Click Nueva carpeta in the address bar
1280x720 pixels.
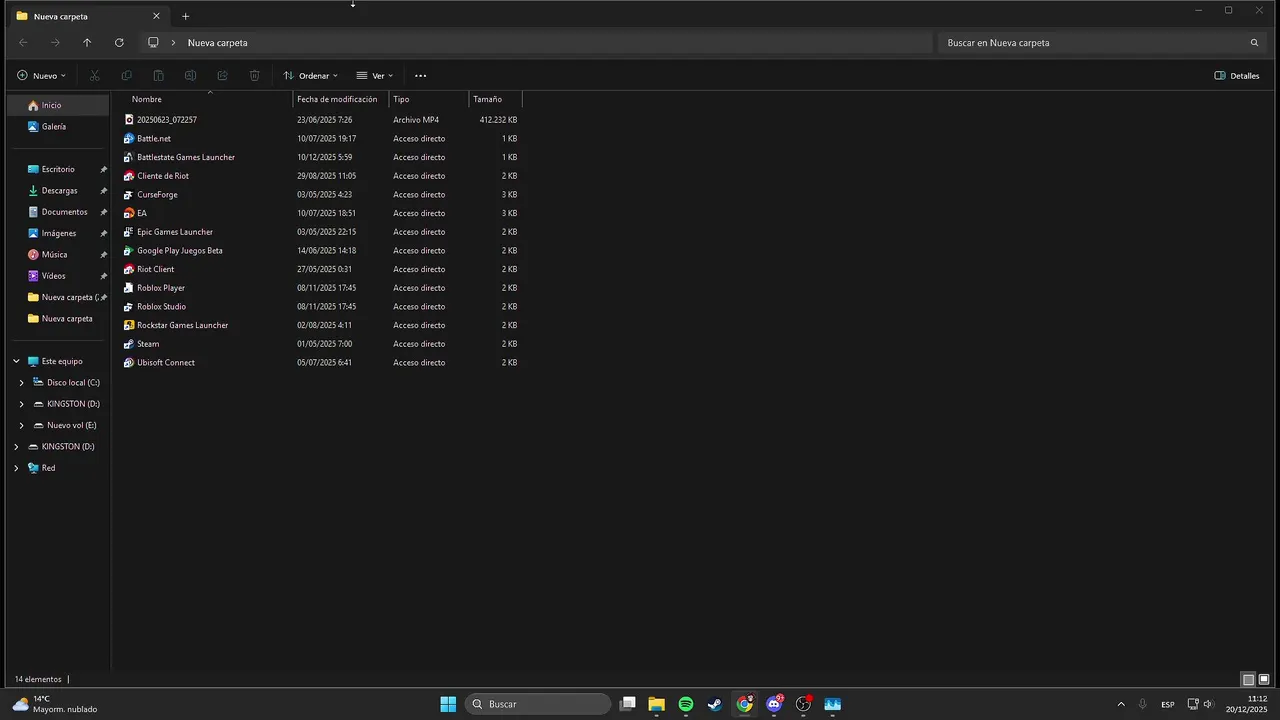[x=217, y=43]
